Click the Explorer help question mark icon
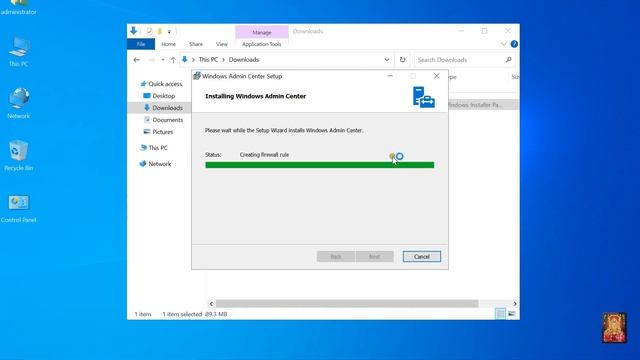Image resolution: width=640 pixels, height=360 pixels. coord(514,44)
